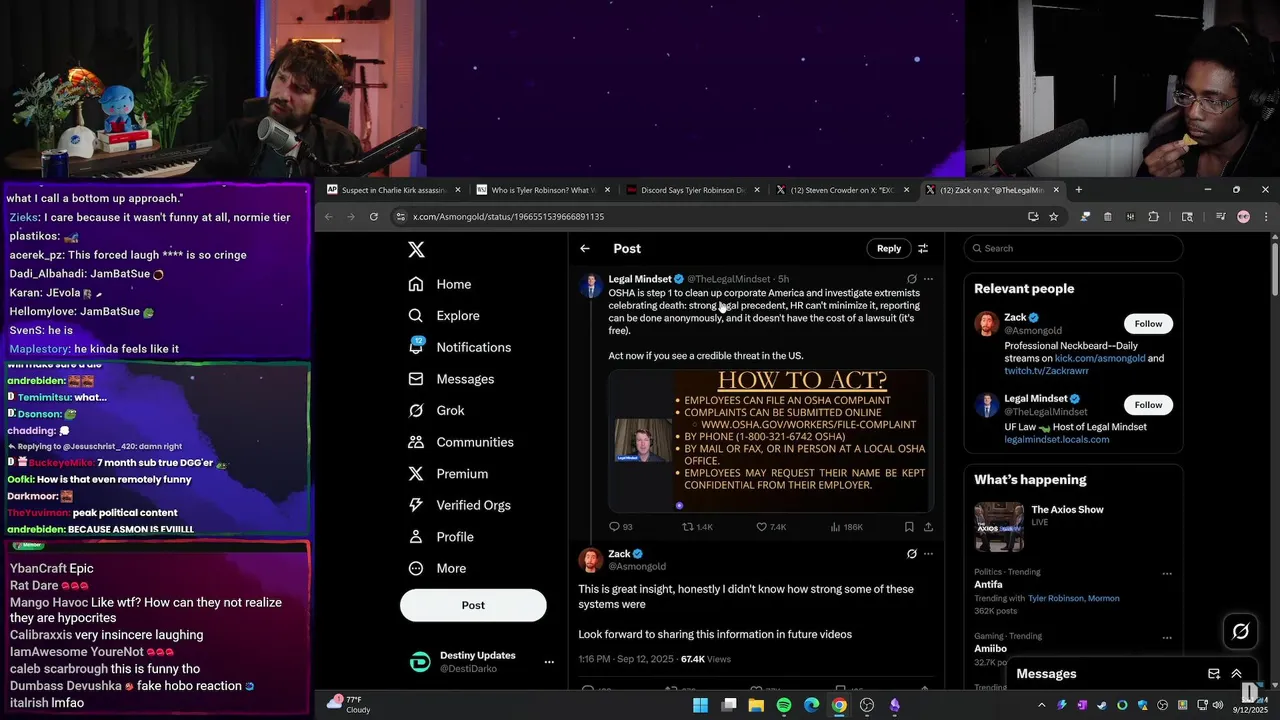This screenshot has width=1280, height=720.
Task: Compose new message in Messages drawer
Action: coord(1213,674)
